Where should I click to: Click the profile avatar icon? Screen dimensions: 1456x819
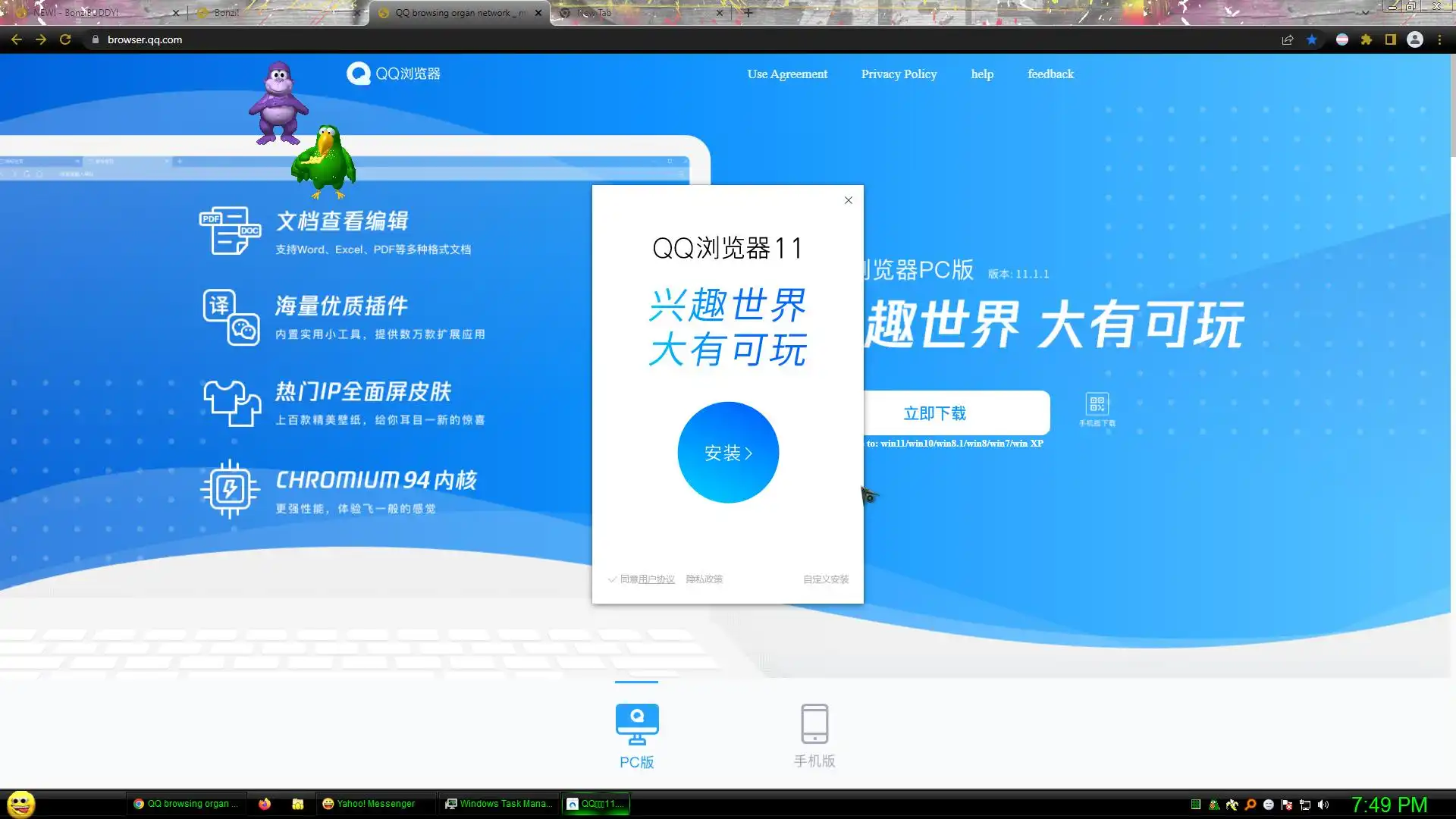point(1415,40)
